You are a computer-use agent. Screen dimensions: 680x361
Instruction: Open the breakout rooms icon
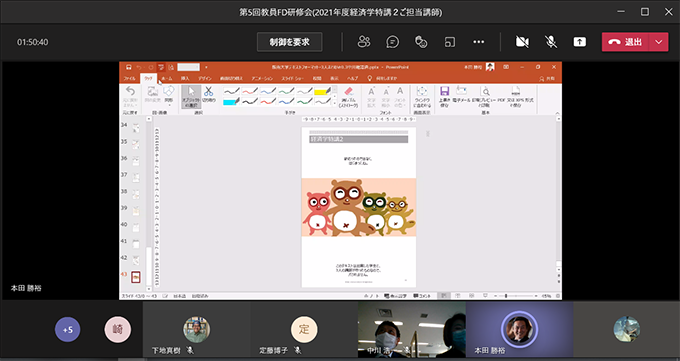[450, 42]
